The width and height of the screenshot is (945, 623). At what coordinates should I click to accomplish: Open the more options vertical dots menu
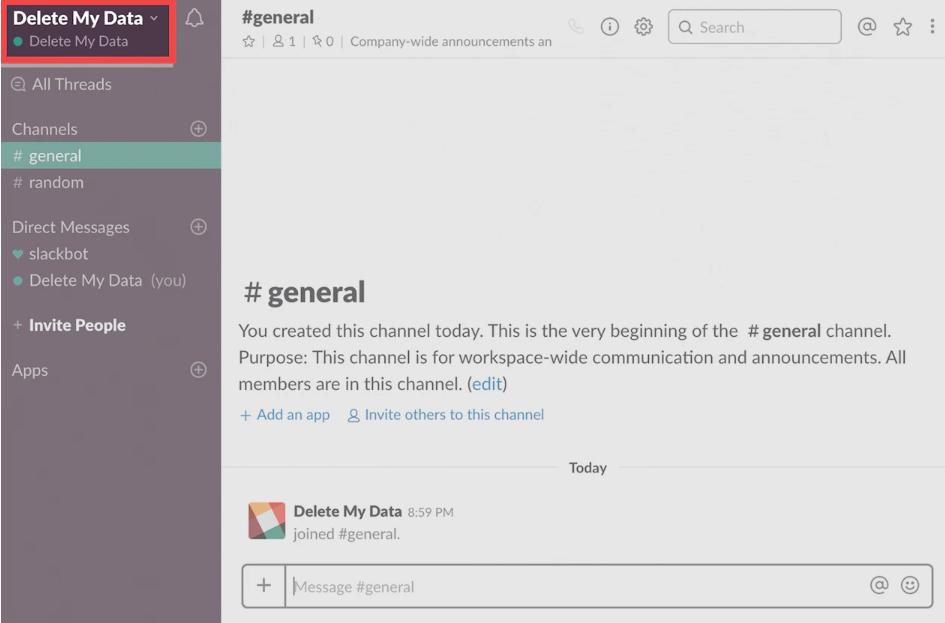tap(932, 26)
